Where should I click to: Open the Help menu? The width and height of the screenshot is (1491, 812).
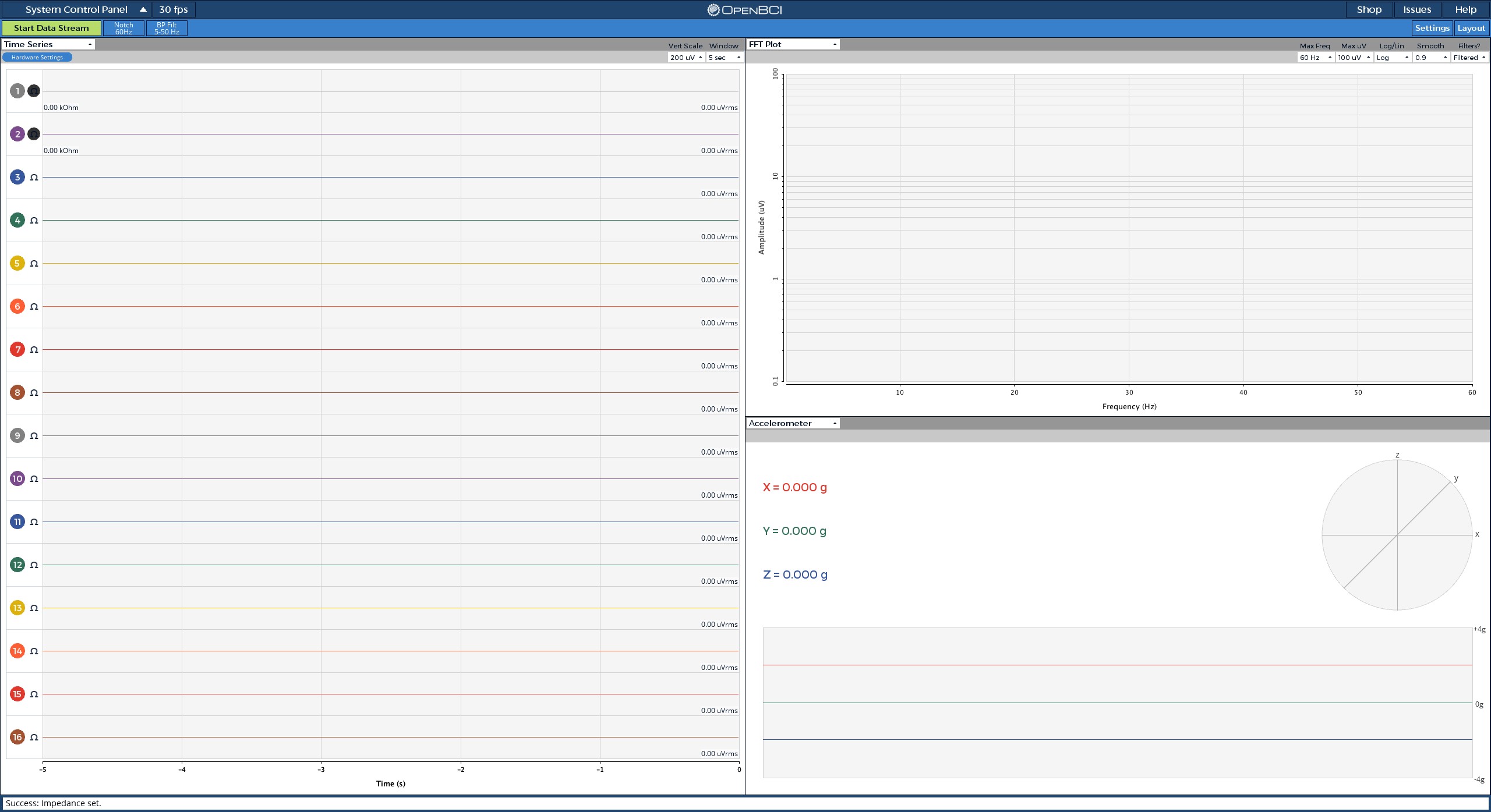pyautogui.click(x=1465, y=10)
